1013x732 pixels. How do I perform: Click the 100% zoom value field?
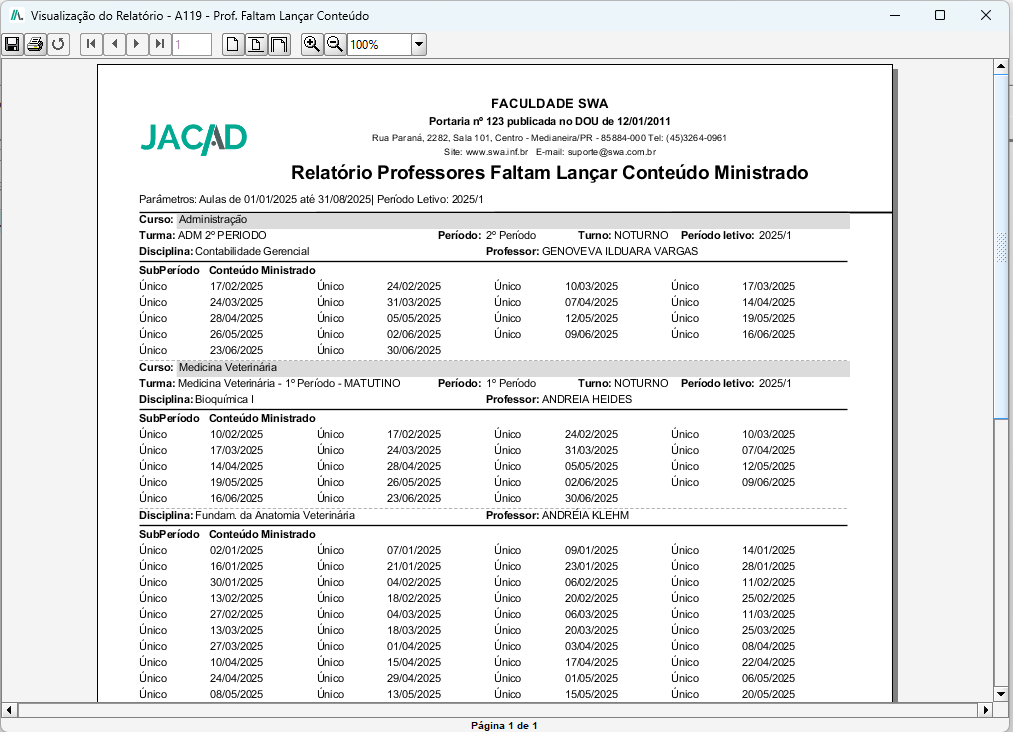click(379, 45)
